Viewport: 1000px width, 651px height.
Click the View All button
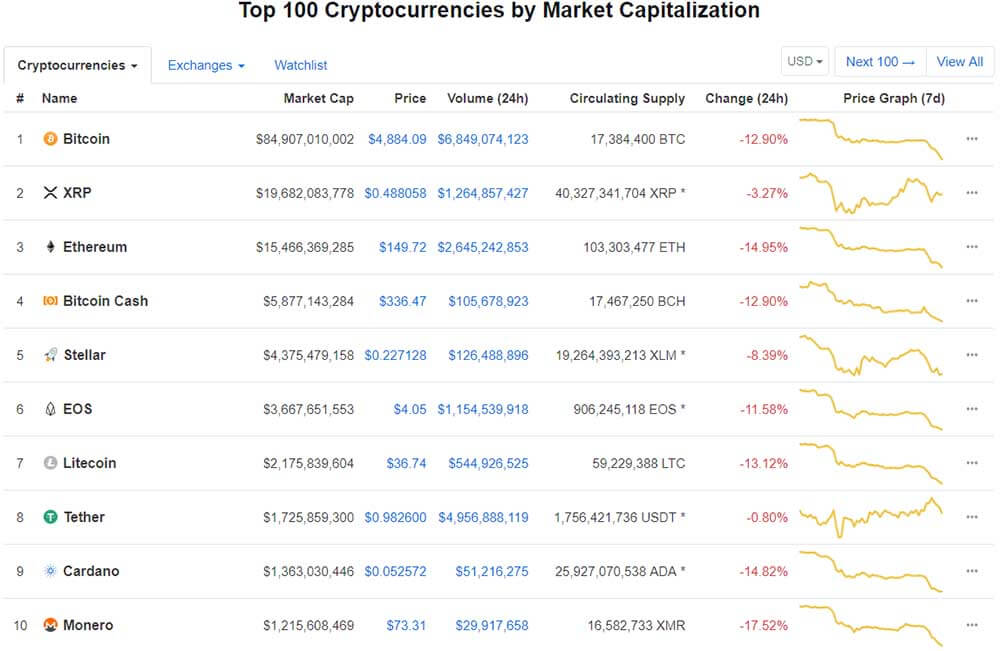(x=960, y=61)
